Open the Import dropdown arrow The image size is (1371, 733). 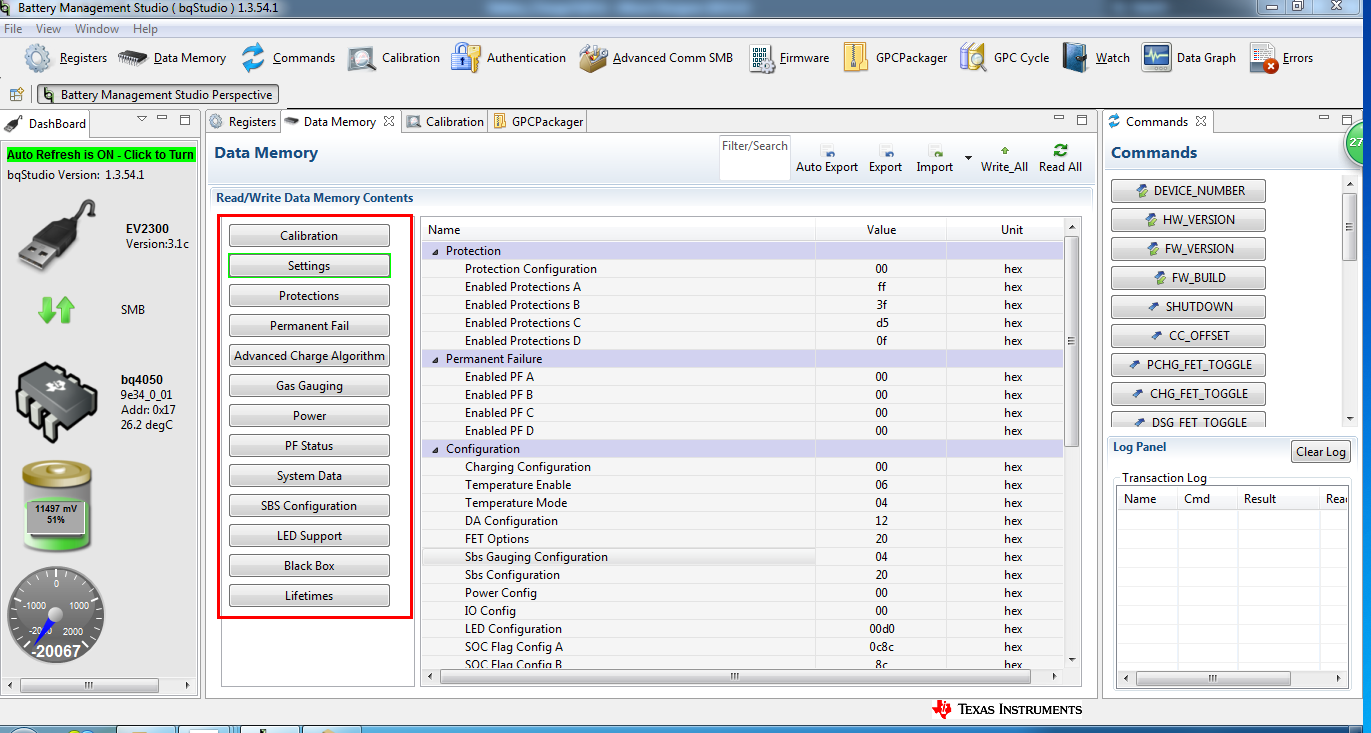[x=967, y=159]
